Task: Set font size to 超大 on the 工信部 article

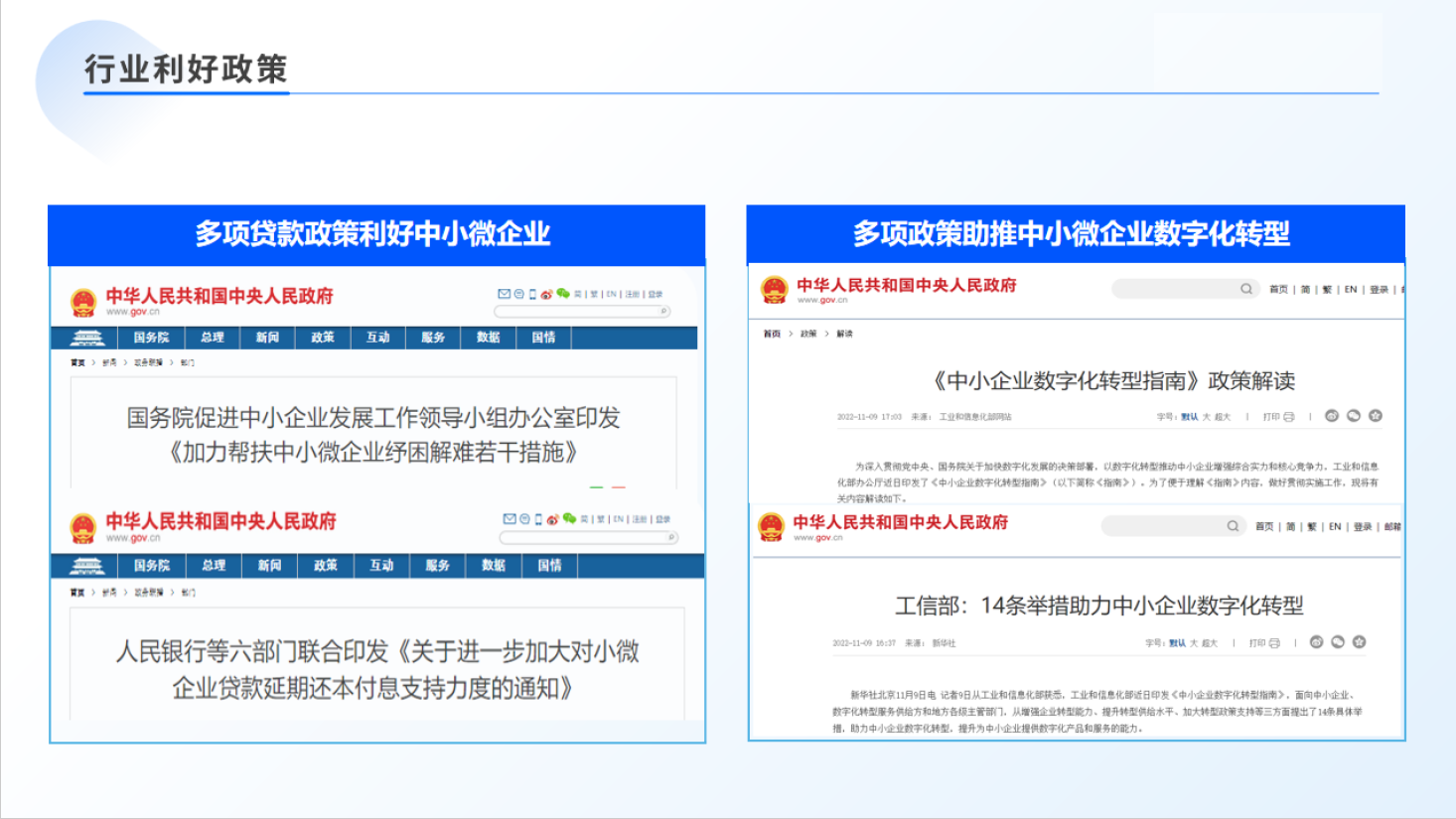Action: 1209,643
